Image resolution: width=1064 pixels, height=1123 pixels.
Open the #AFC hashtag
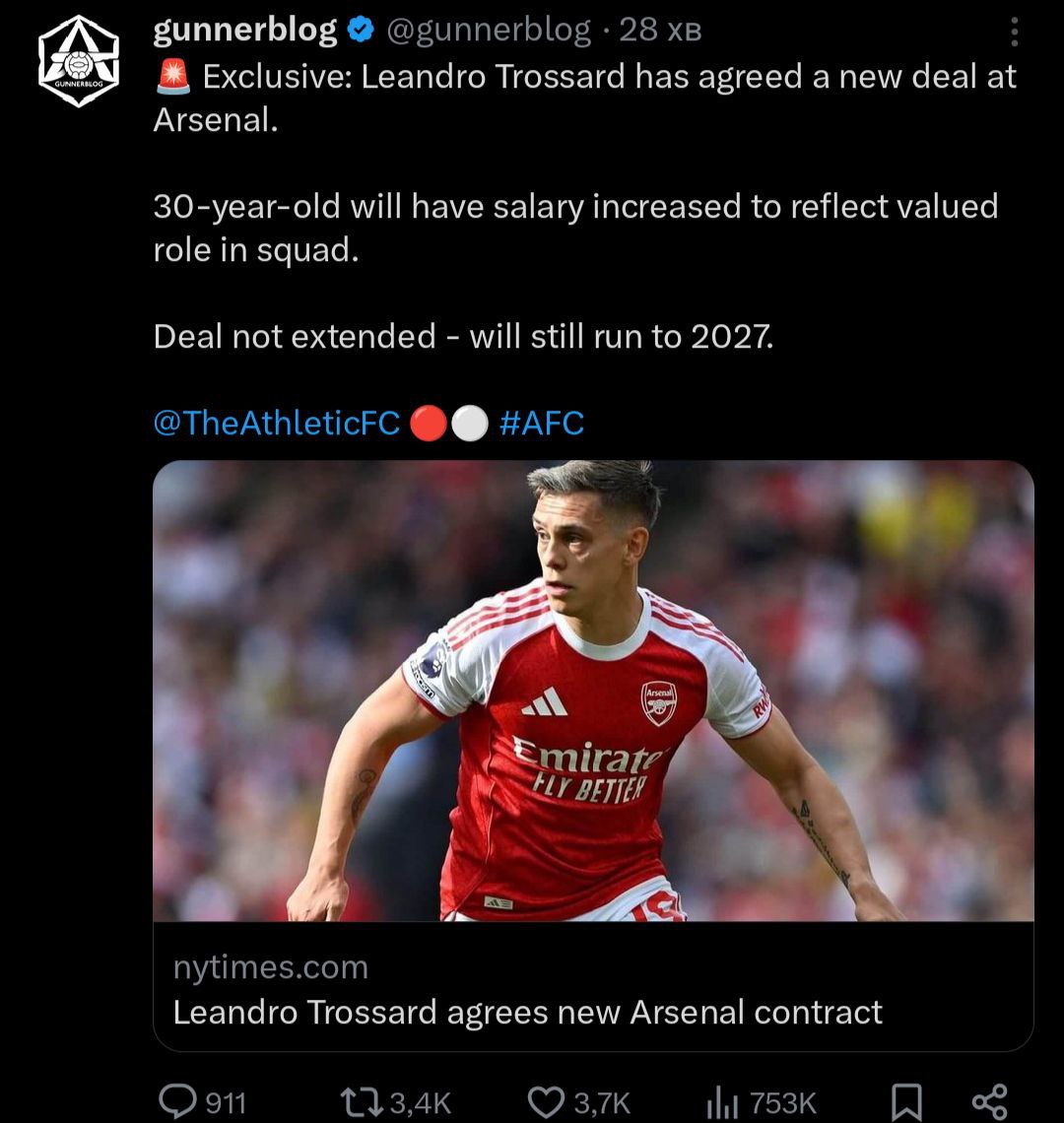542,424
